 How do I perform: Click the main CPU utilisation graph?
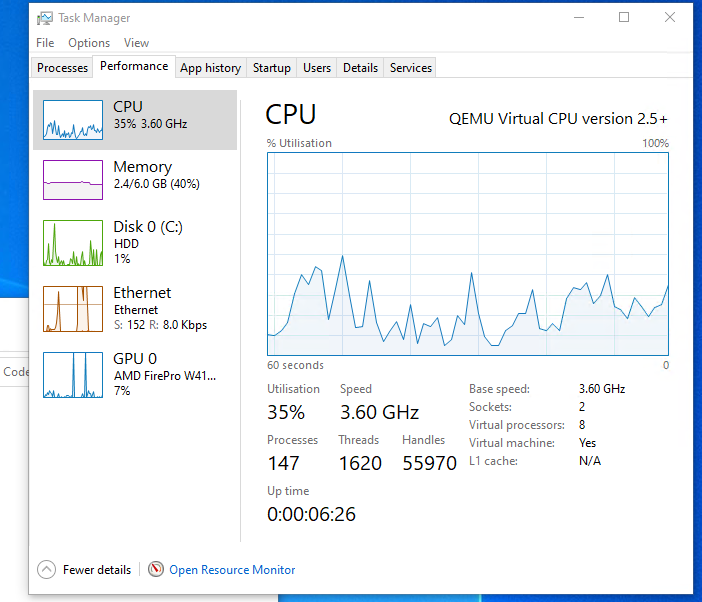point(468,254)
